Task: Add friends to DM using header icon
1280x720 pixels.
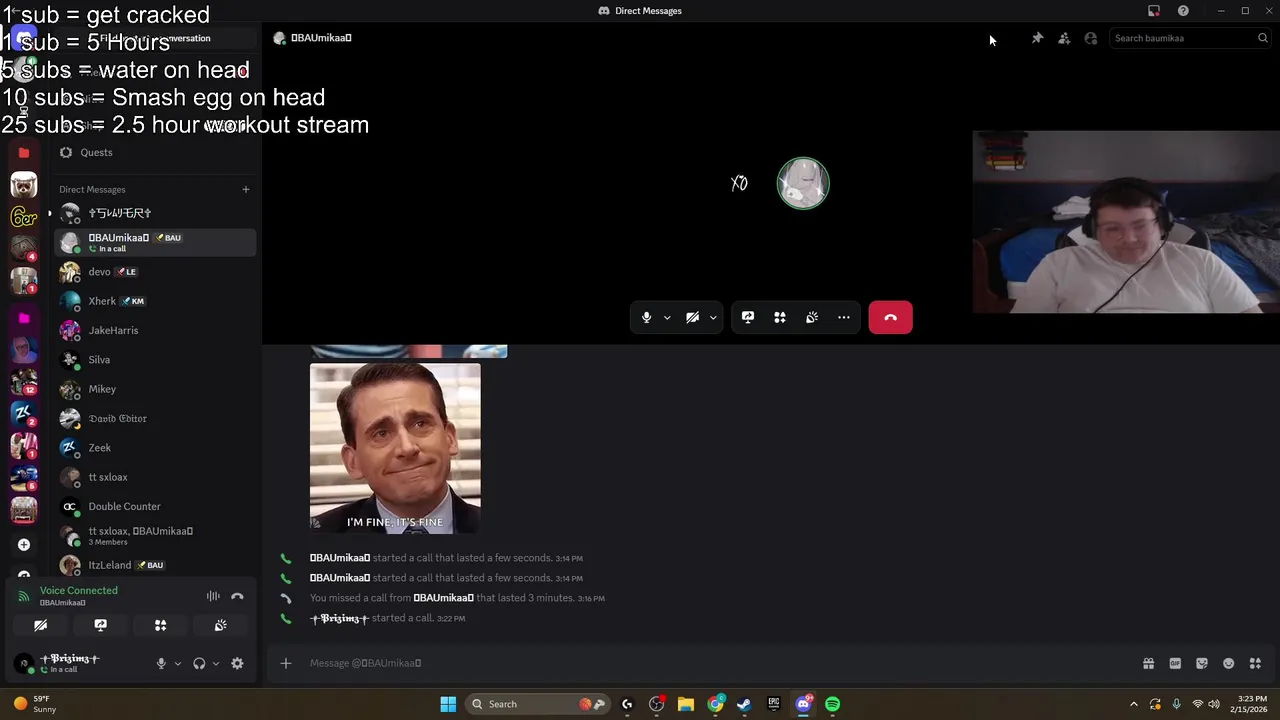Action: (1064, 38)
